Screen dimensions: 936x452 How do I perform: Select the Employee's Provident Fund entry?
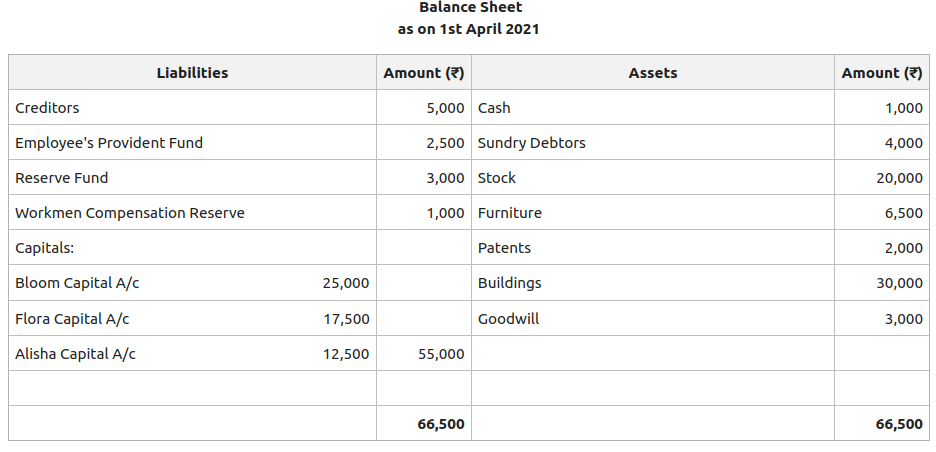click(x=109, y=143)
